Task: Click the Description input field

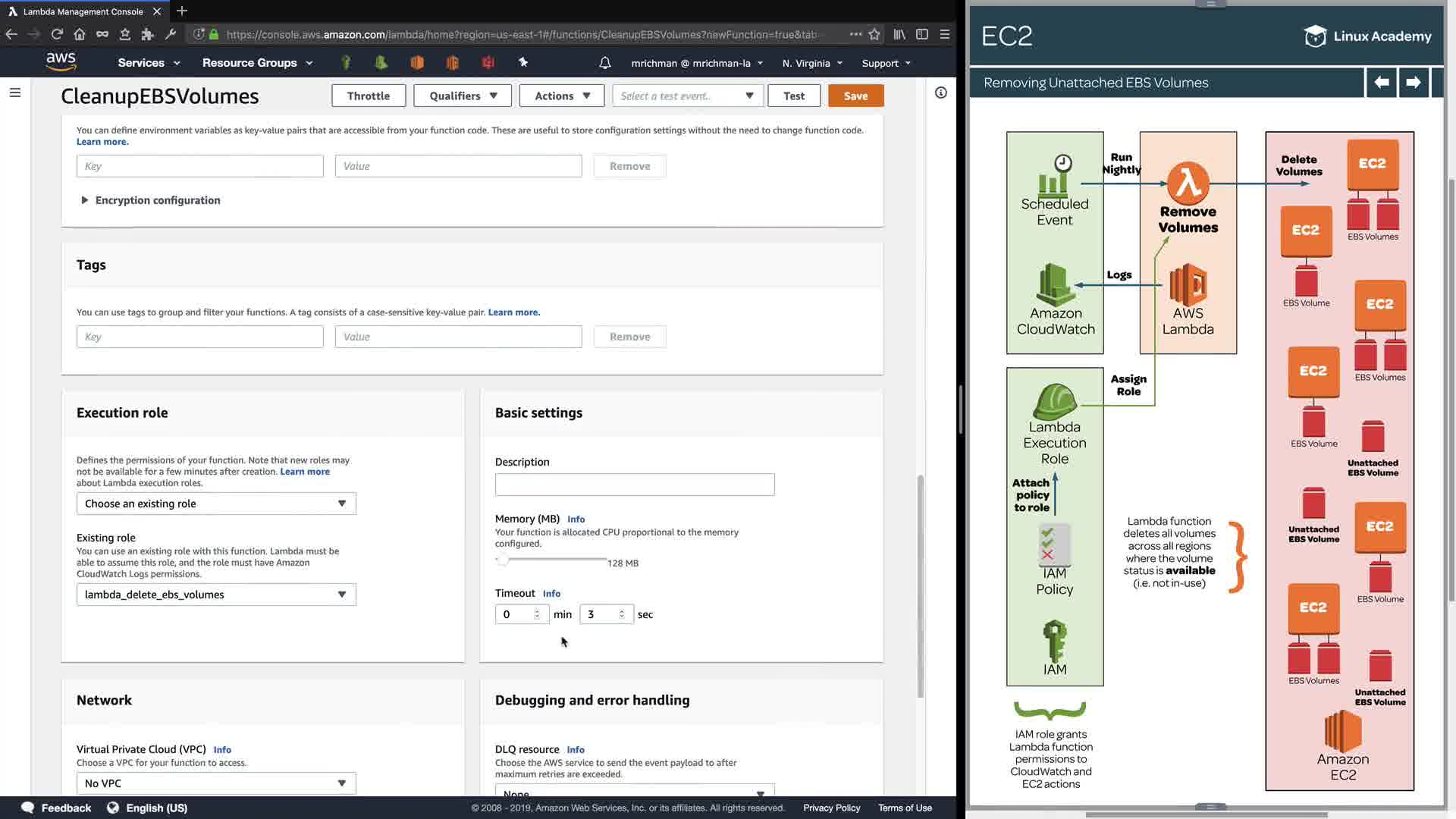Action: coord(635,485)
